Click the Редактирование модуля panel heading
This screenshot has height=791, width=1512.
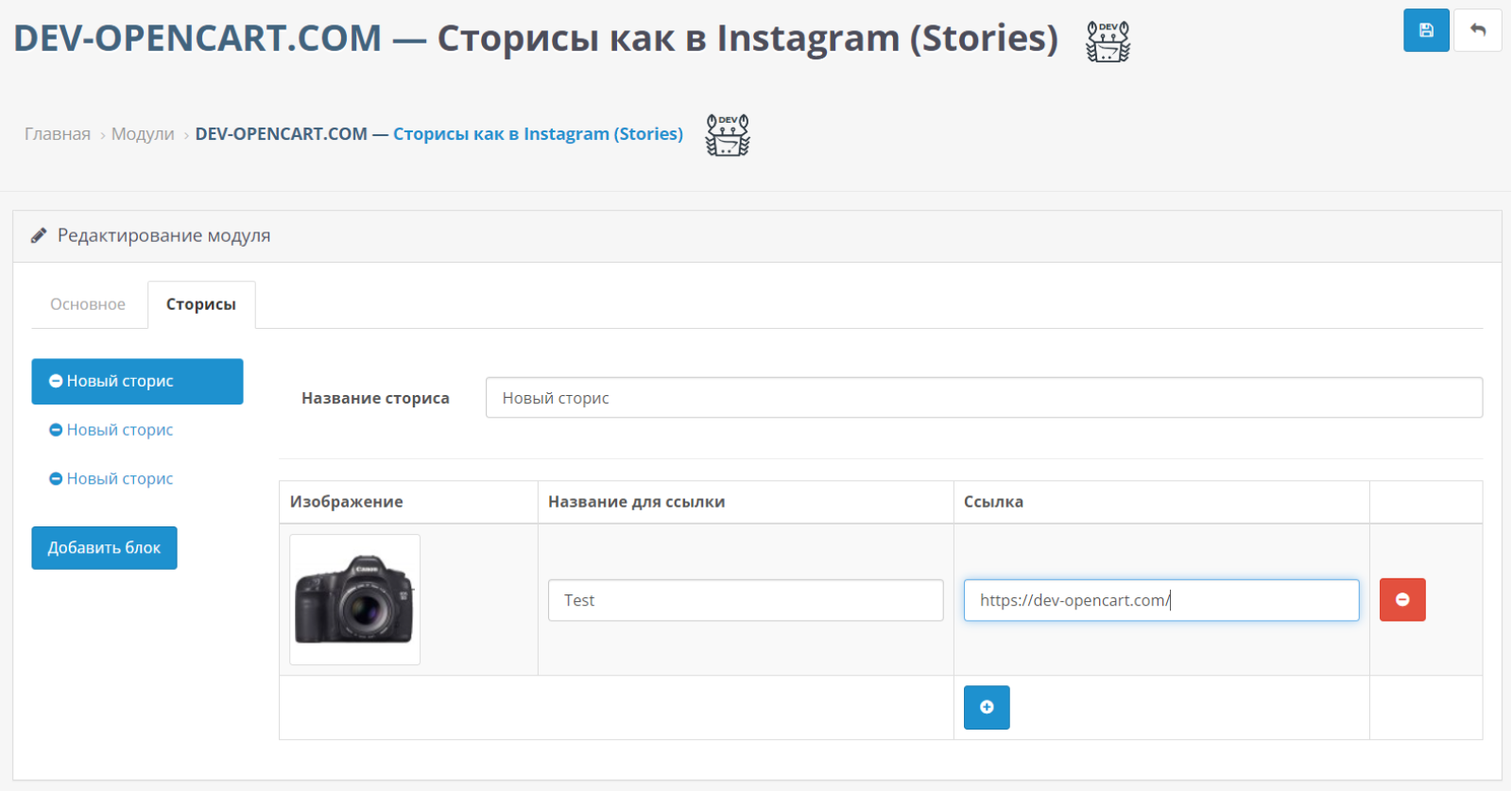pyautogui.click(x=163, y=235)
